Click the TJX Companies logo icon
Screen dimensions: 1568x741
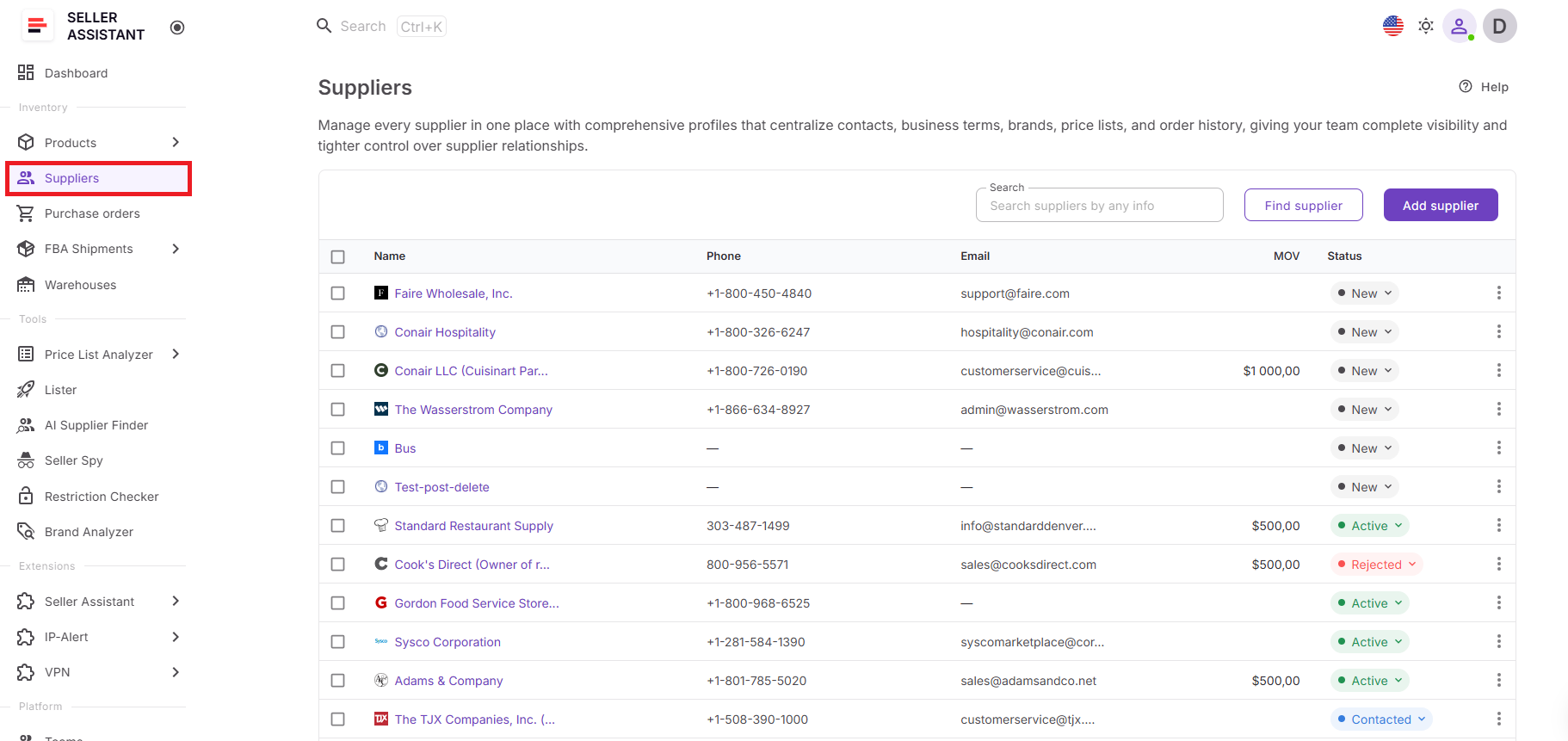[x=381, y=719]
